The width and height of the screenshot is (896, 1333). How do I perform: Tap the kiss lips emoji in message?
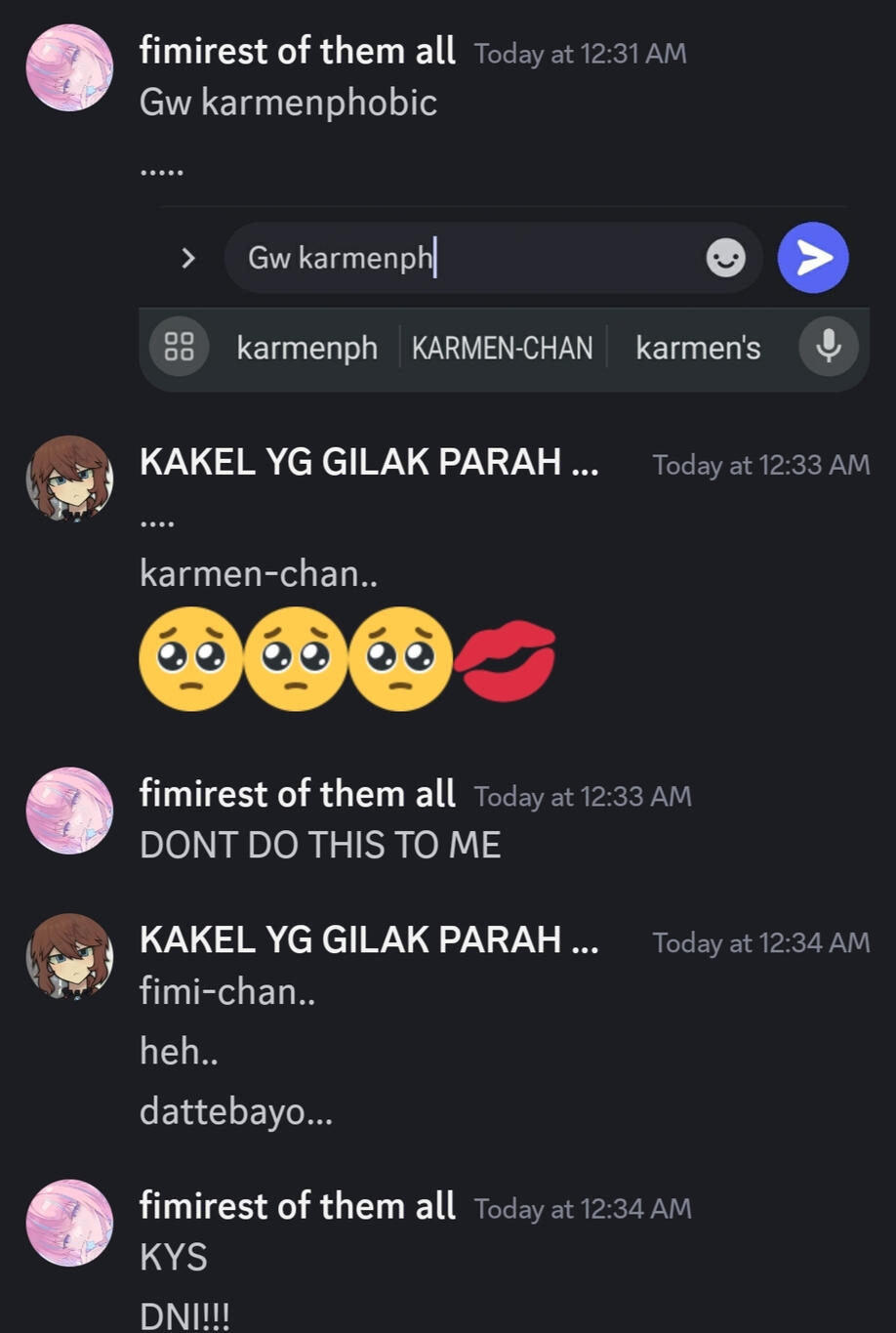pyautogui.click(x=506, y=659)
